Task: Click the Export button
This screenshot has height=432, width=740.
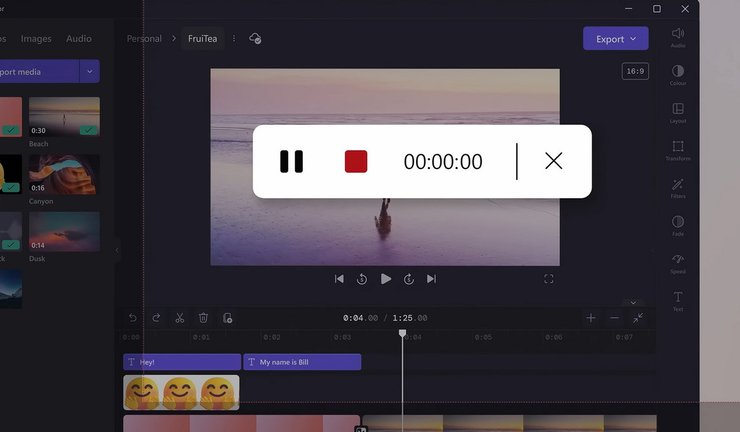Action: pyautogui.click(x=615, y=39)
